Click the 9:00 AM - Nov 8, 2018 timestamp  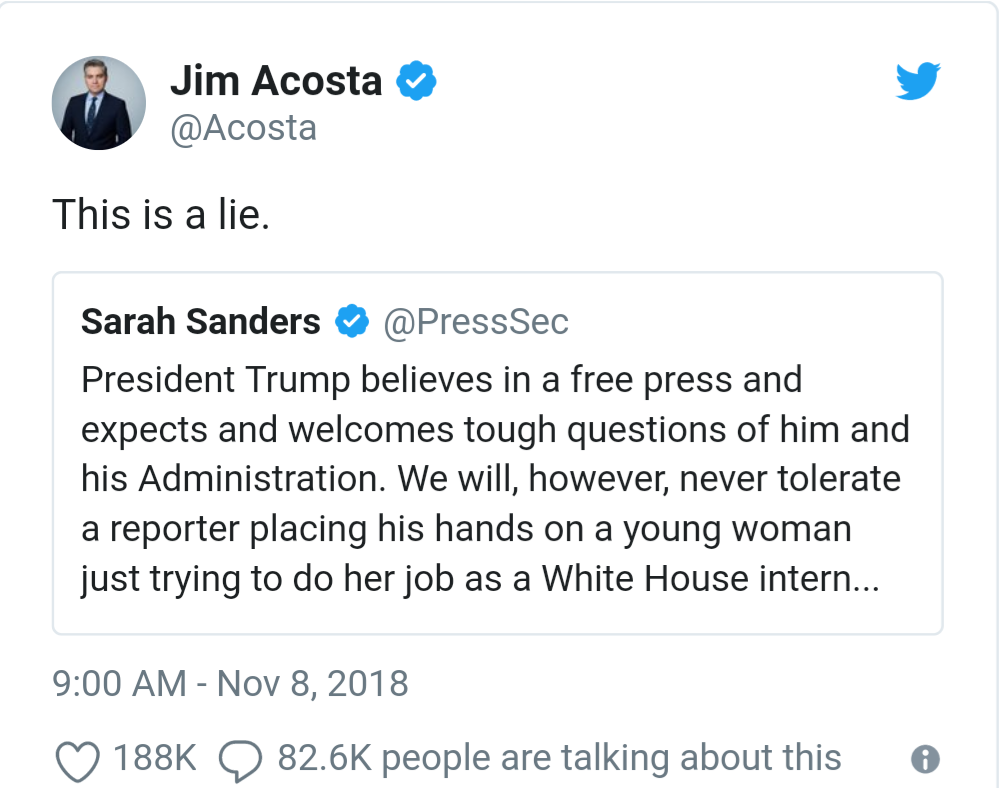coord(230,684)
